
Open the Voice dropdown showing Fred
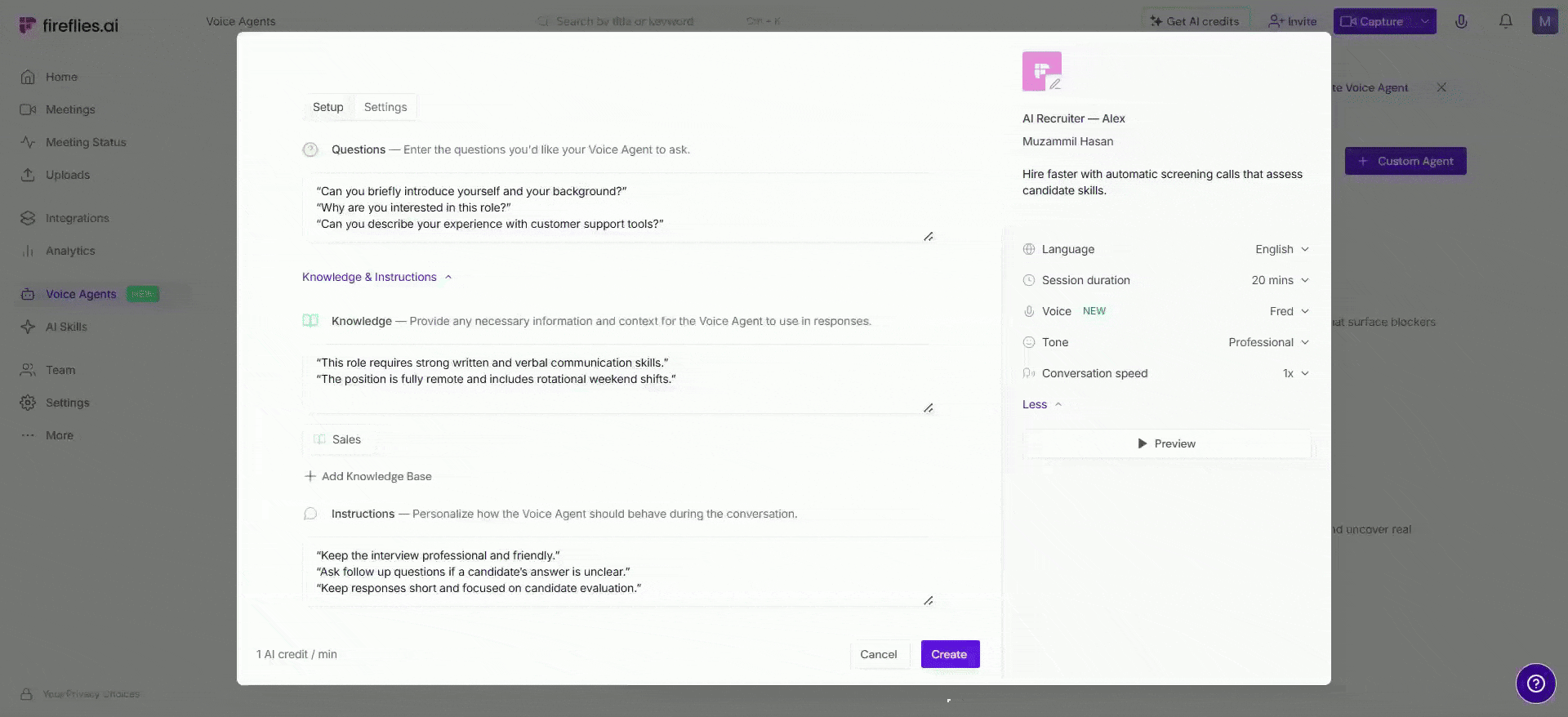tap(1289, 311)
